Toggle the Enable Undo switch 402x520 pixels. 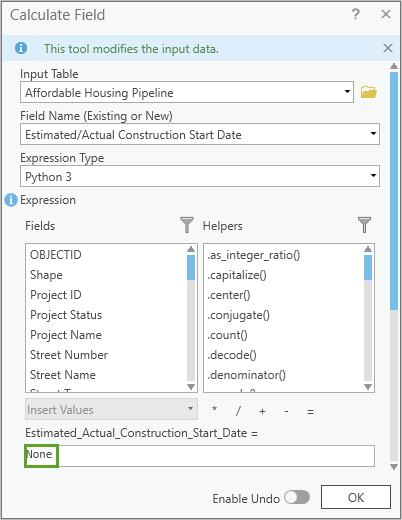[297, 498]
